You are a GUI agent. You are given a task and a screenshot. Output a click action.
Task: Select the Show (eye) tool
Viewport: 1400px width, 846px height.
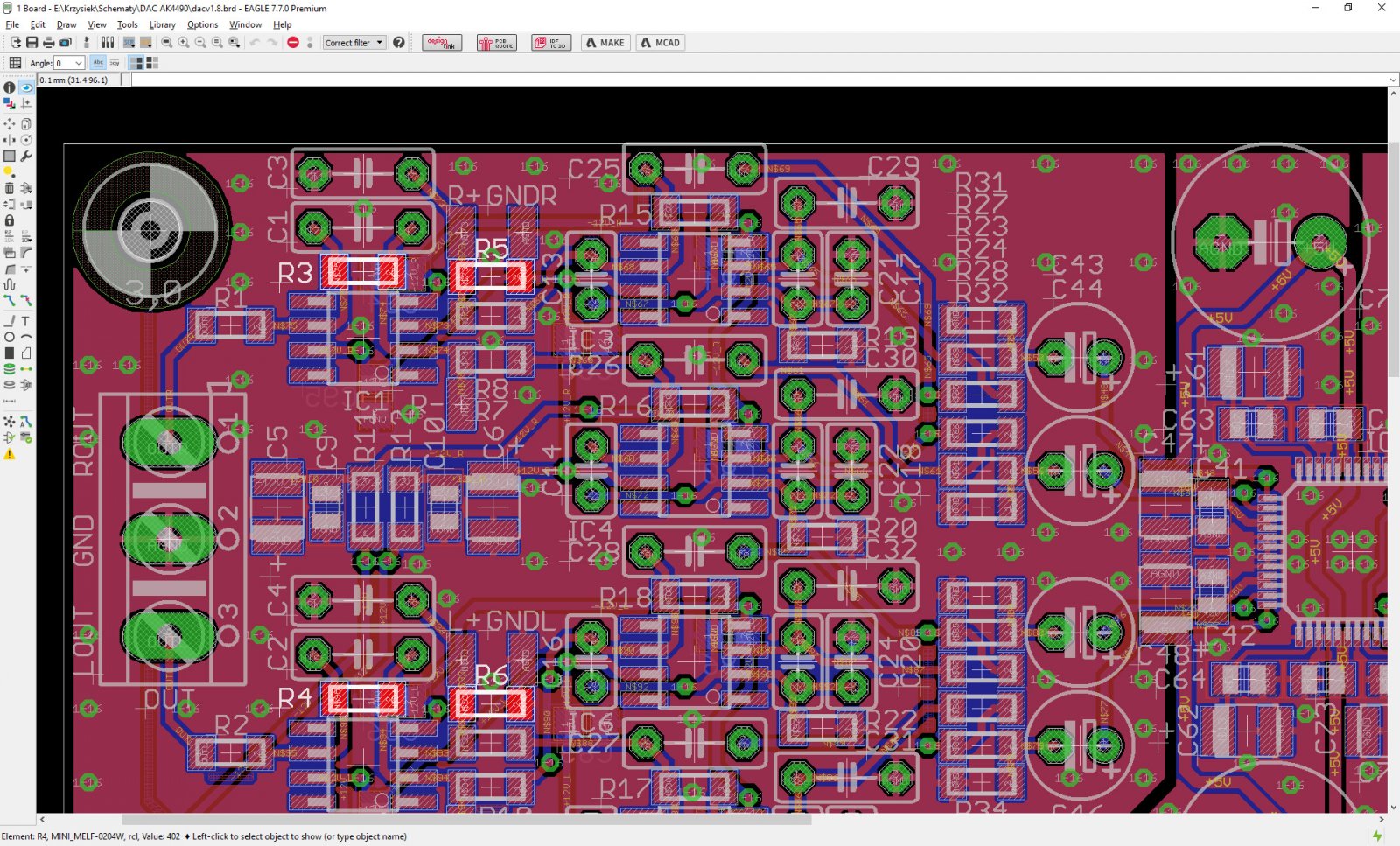tap(26, 87)
